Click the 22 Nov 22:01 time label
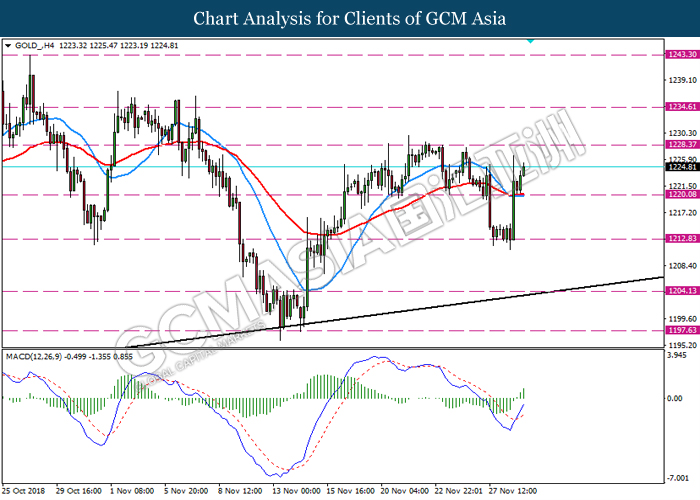Screen dimensions: 700x500 (458, 491)
